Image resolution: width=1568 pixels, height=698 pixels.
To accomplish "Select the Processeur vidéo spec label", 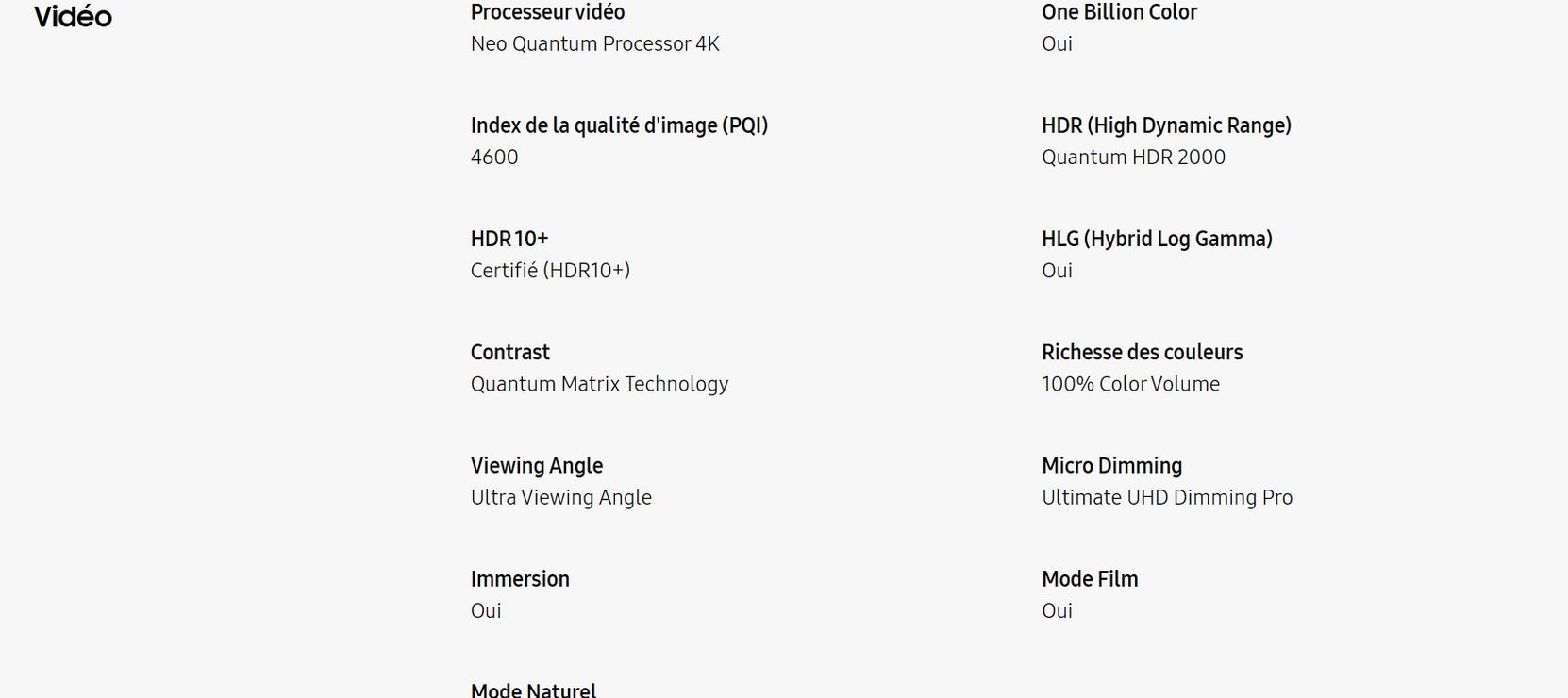I will coord(547,12).
